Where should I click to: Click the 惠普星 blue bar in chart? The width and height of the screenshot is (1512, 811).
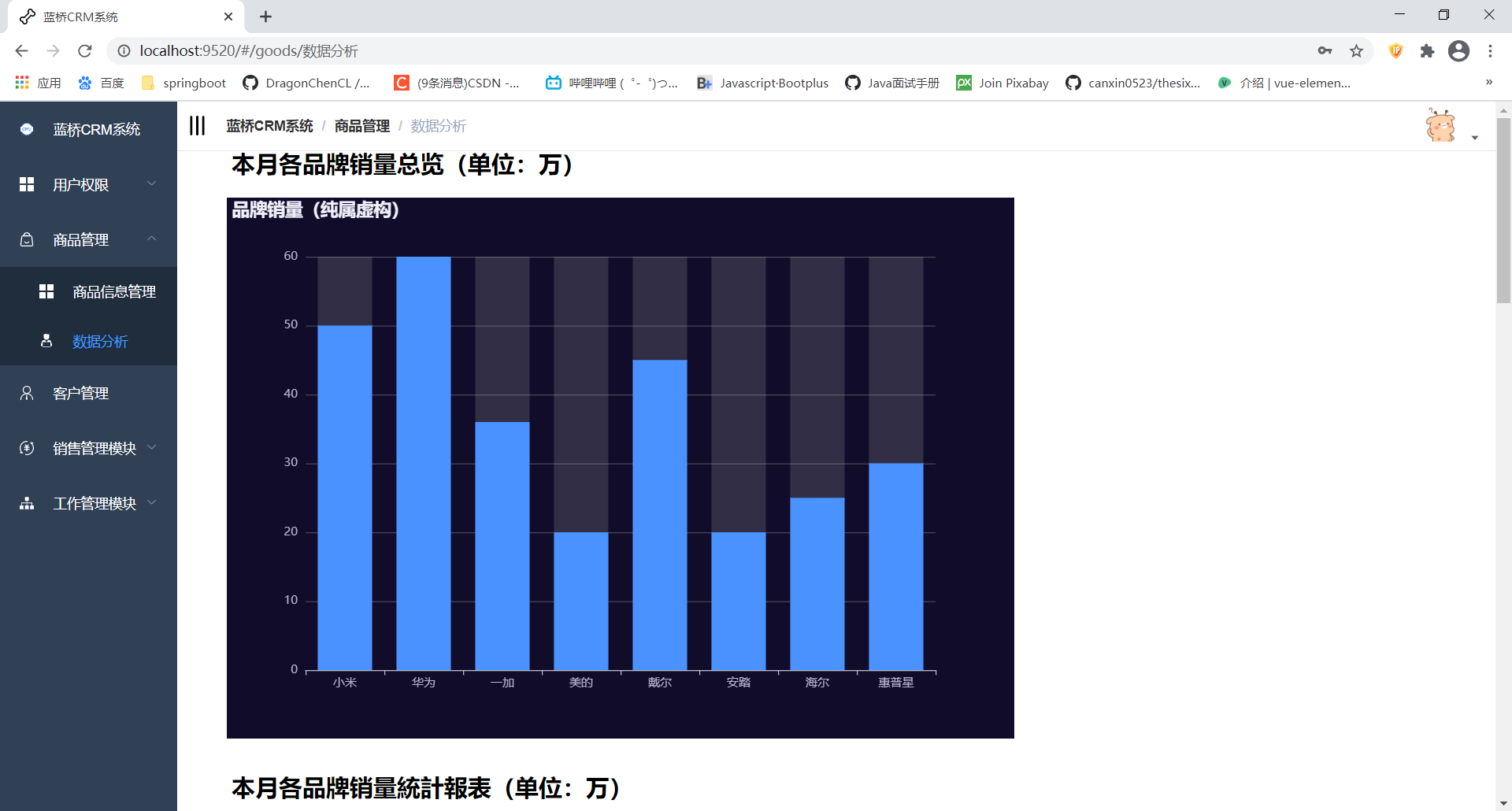click(x=896, y=567)
